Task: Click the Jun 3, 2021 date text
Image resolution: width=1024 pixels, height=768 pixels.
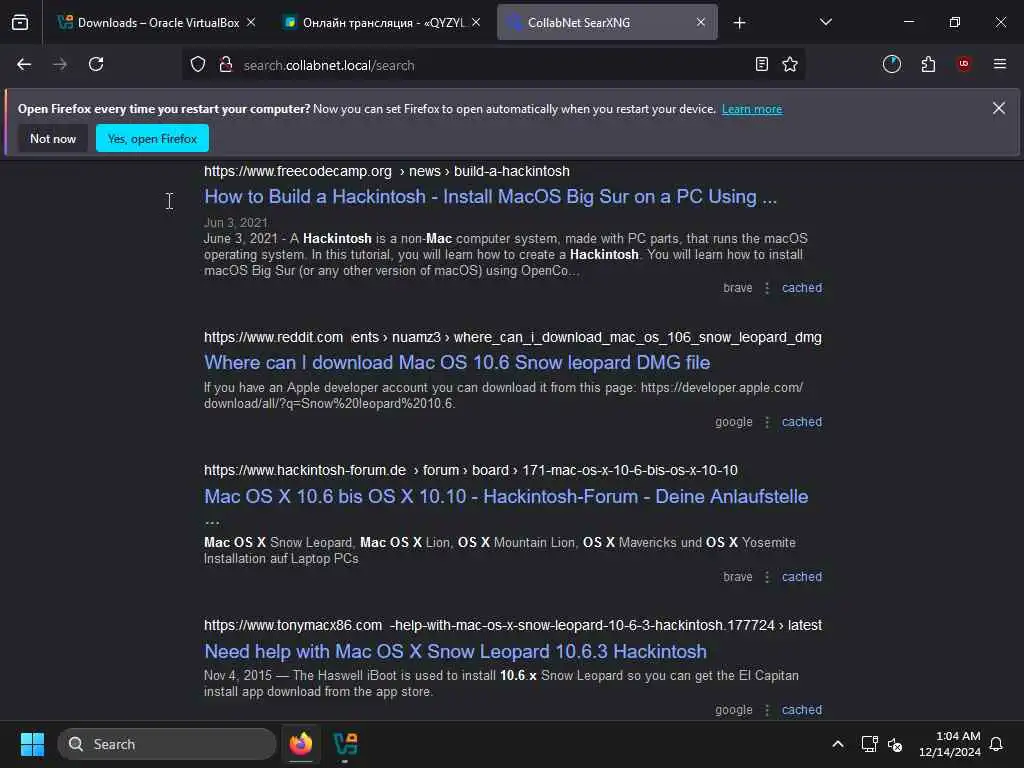Action: tap(236, 223)
